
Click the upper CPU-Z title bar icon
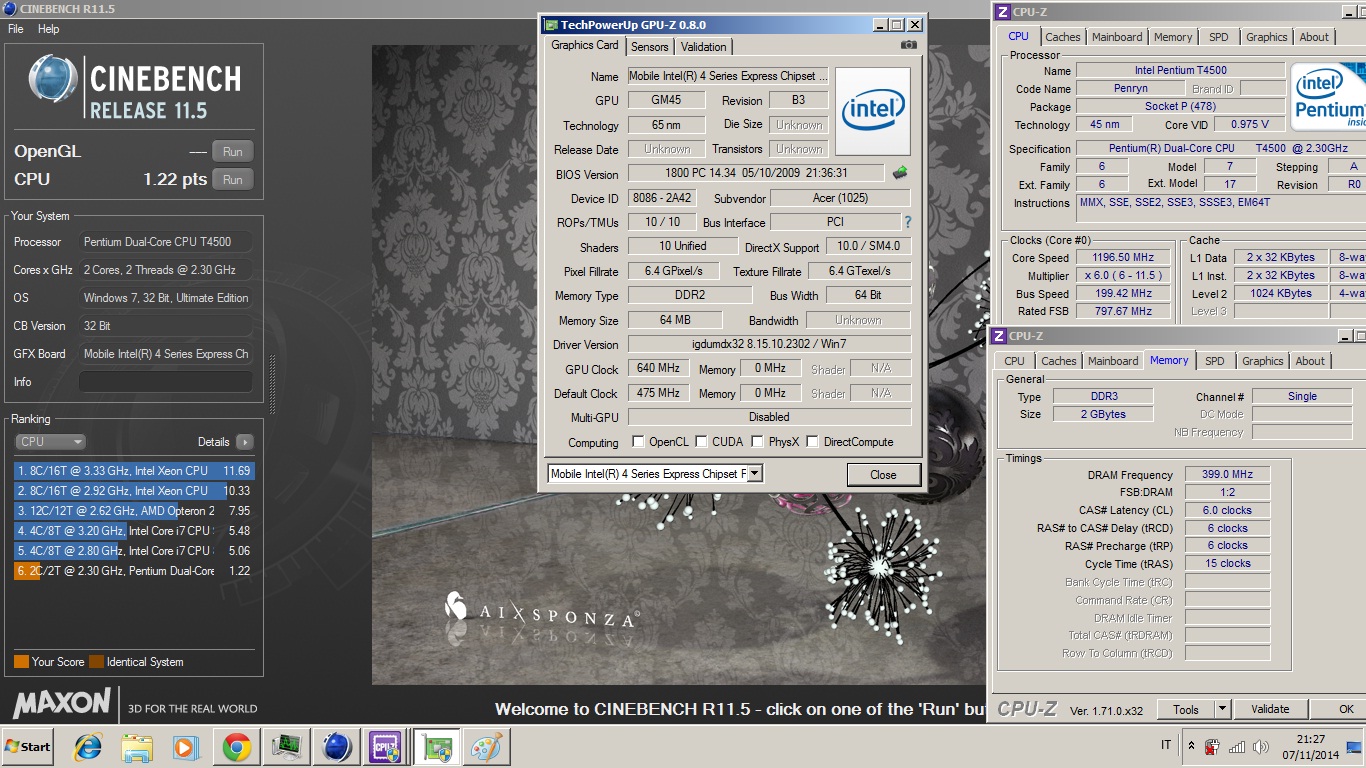[1002, 11]
